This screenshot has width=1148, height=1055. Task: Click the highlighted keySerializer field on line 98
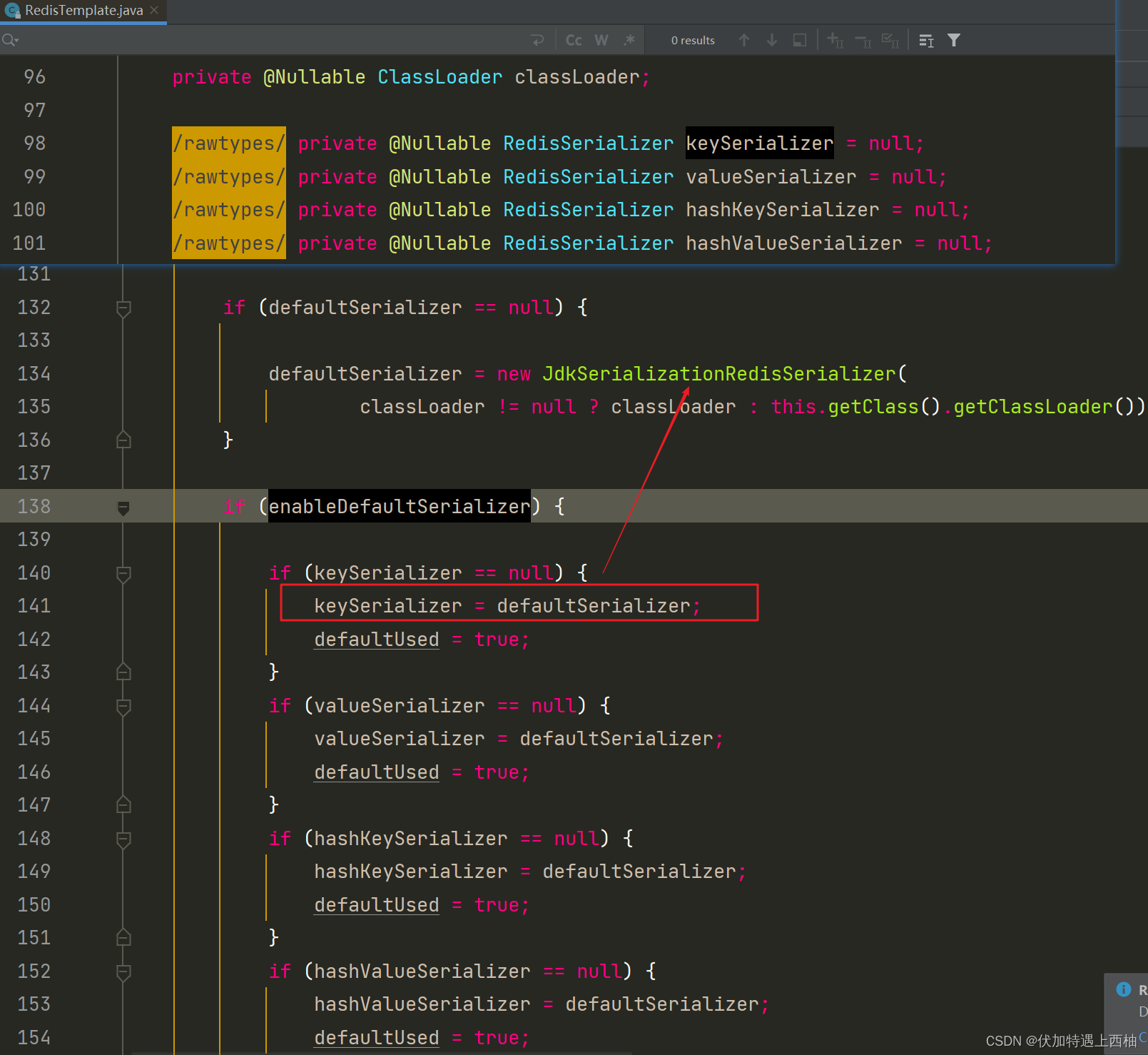759,143
